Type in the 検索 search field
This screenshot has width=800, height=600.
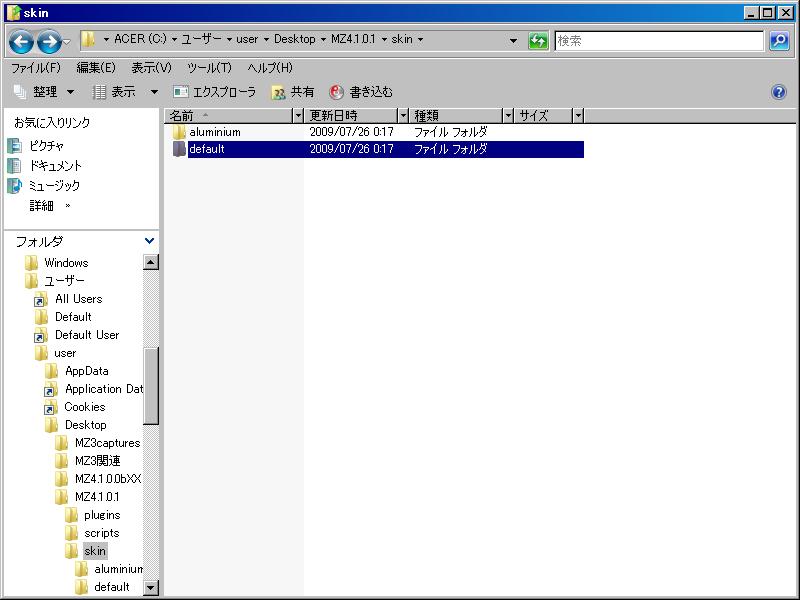(658, 41)
